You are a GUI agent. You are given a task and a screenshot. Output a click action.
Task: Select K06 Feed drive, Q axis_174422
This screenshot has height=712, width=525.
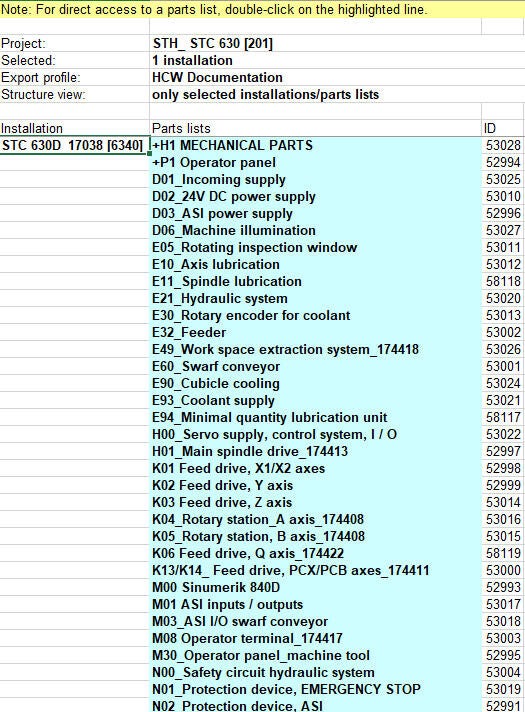(315, 553)
